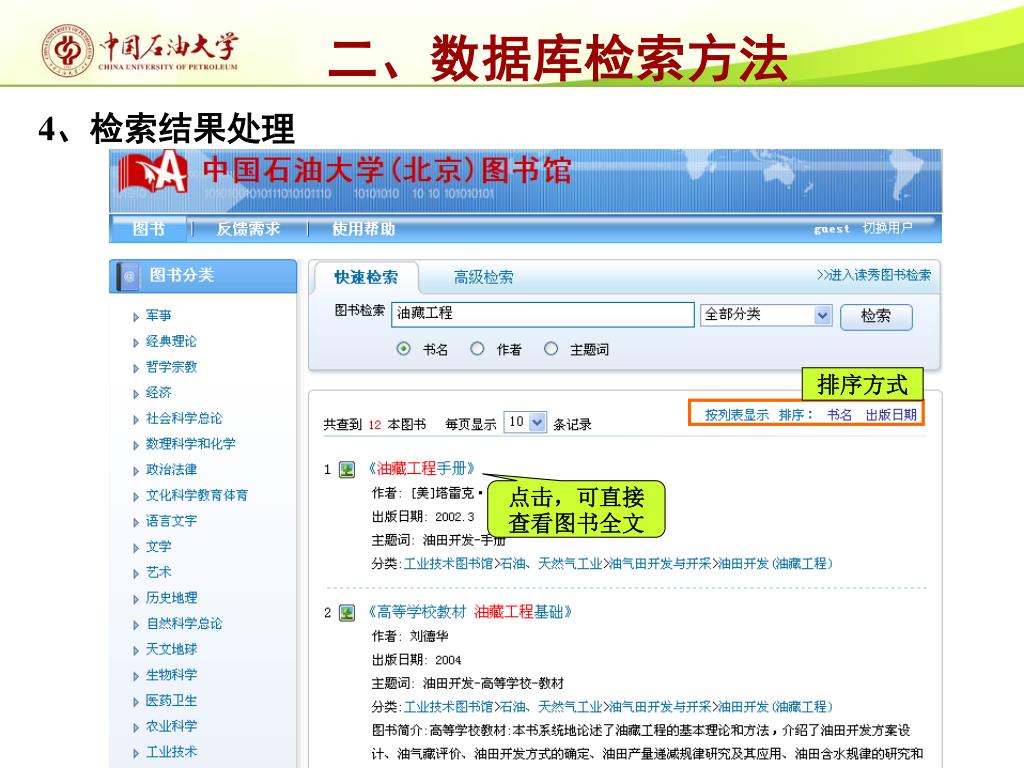This screenshot has width=1024, height=768.
Task: Open the 工业技术 category
Action: pos(171,752)
